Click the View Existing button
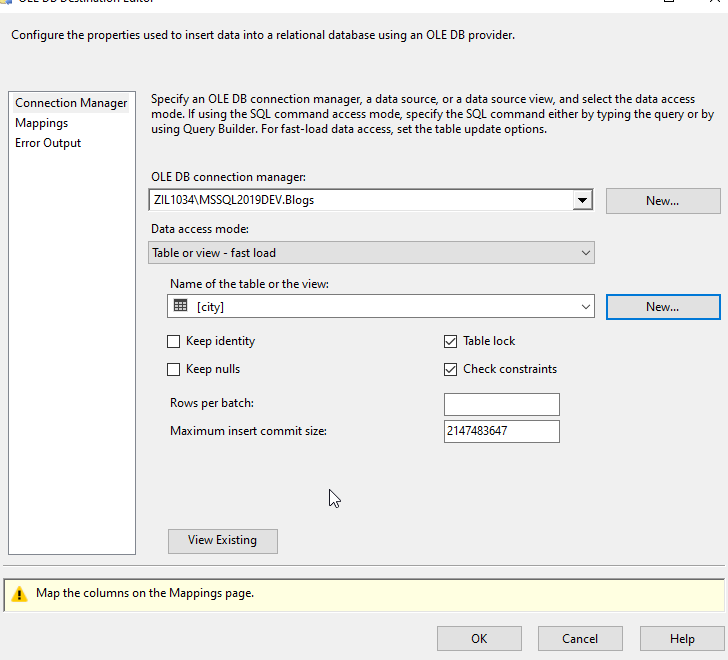 [x=223, y=541]
